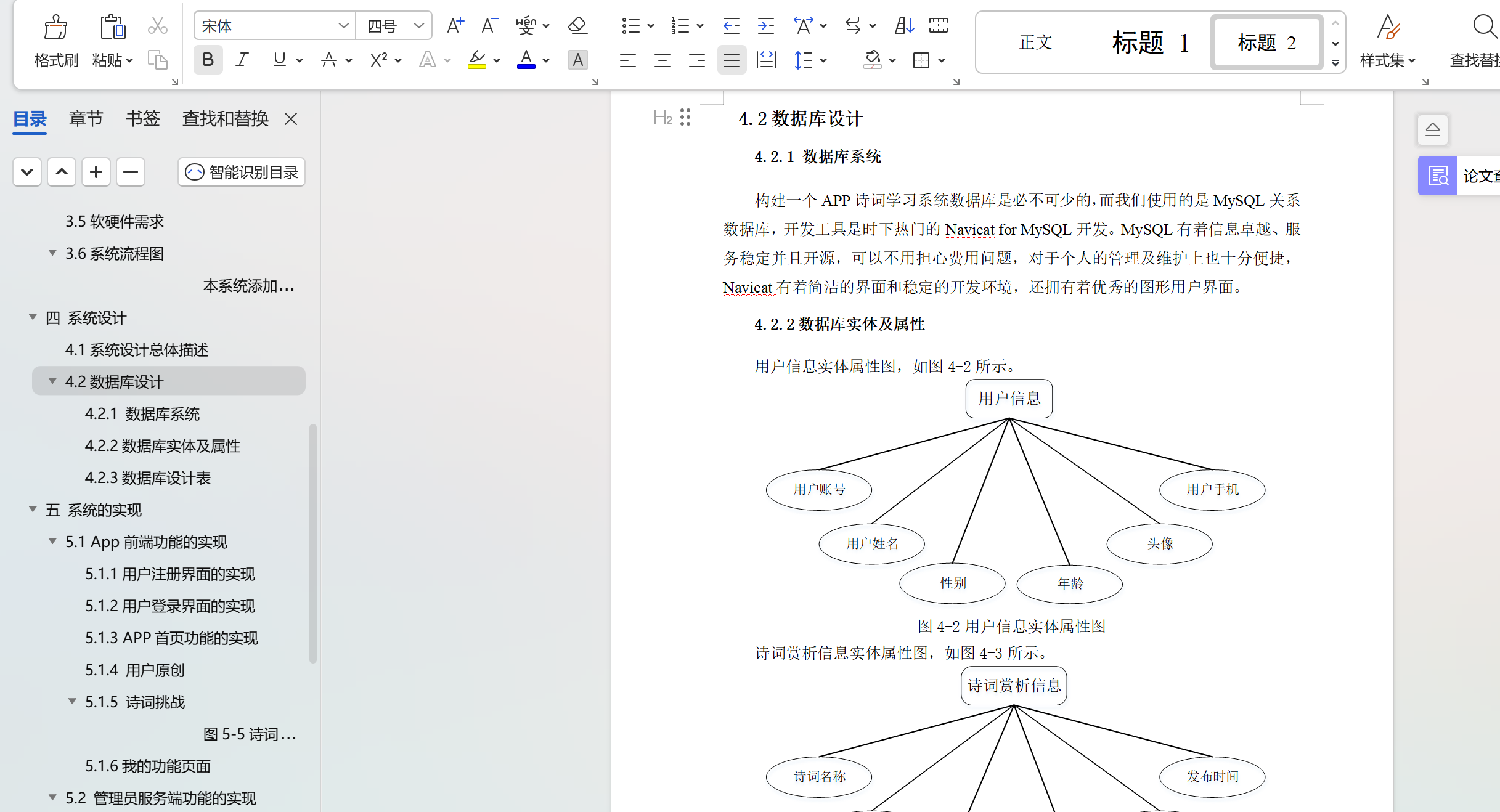Screen dimensions: 1500x812
Task: Select the 4.2.3 数据库设计表 outline entry
Action: point(147,477)
